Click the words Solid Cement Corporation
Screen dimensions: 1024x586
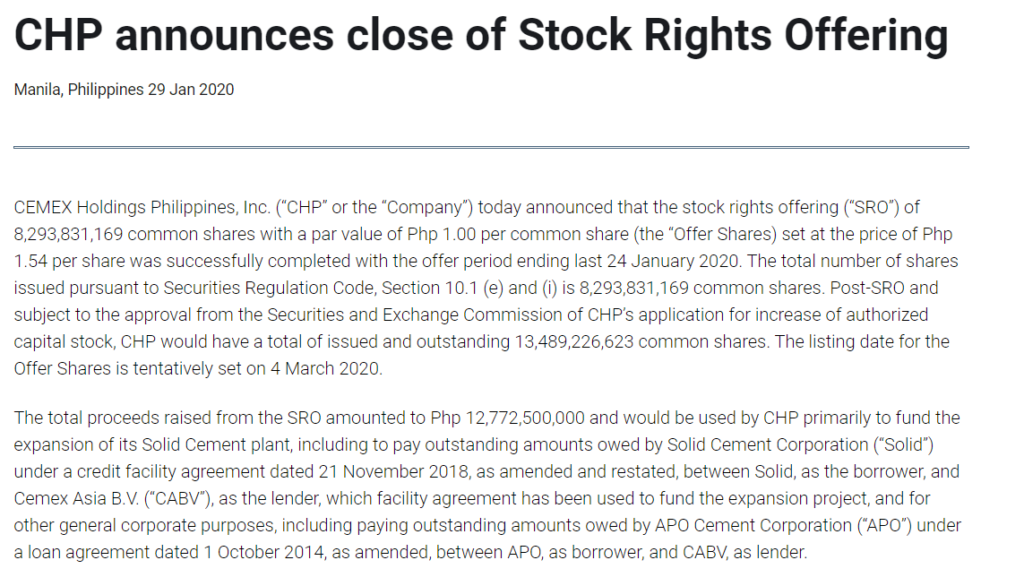tap(767, 444)
